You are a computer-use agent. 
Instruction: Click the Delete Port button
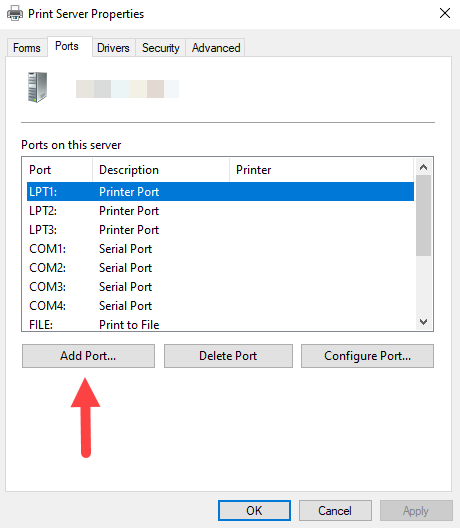228,356
